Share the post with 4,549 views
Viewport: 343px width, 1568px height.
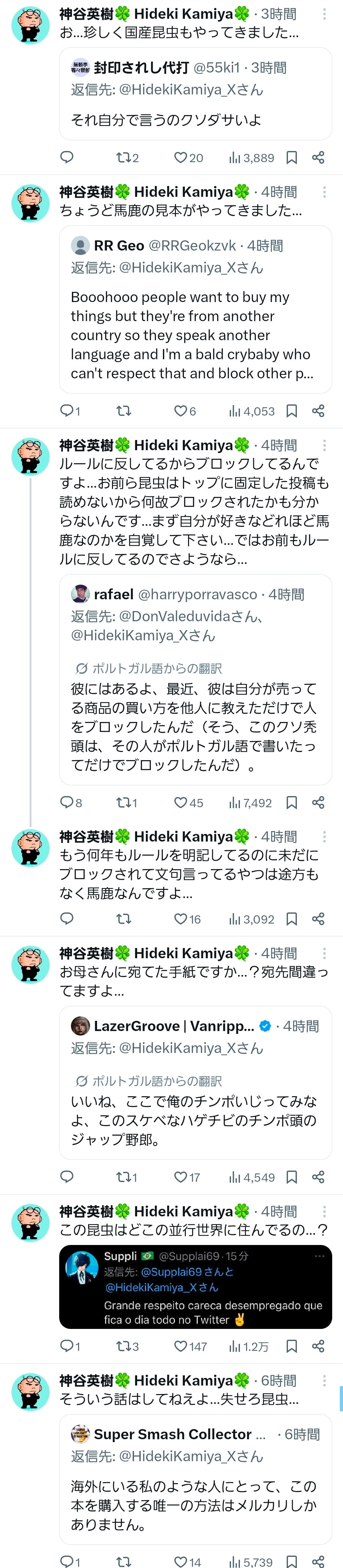318,1177
